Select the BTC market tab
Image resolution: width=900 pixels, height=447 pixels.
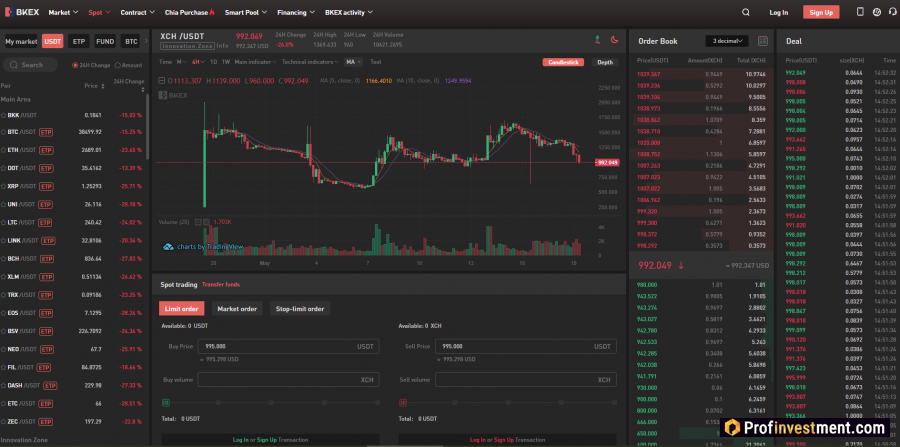pos(131,41)
